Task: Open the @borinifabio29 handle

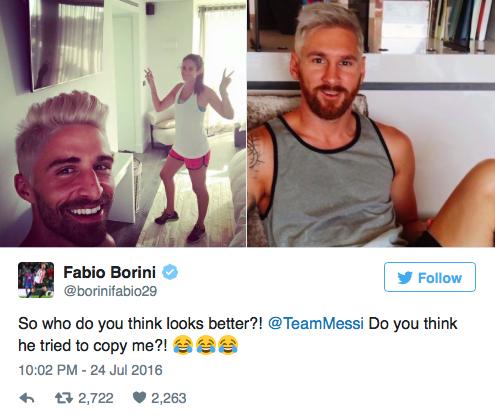Action: (110, 291)
